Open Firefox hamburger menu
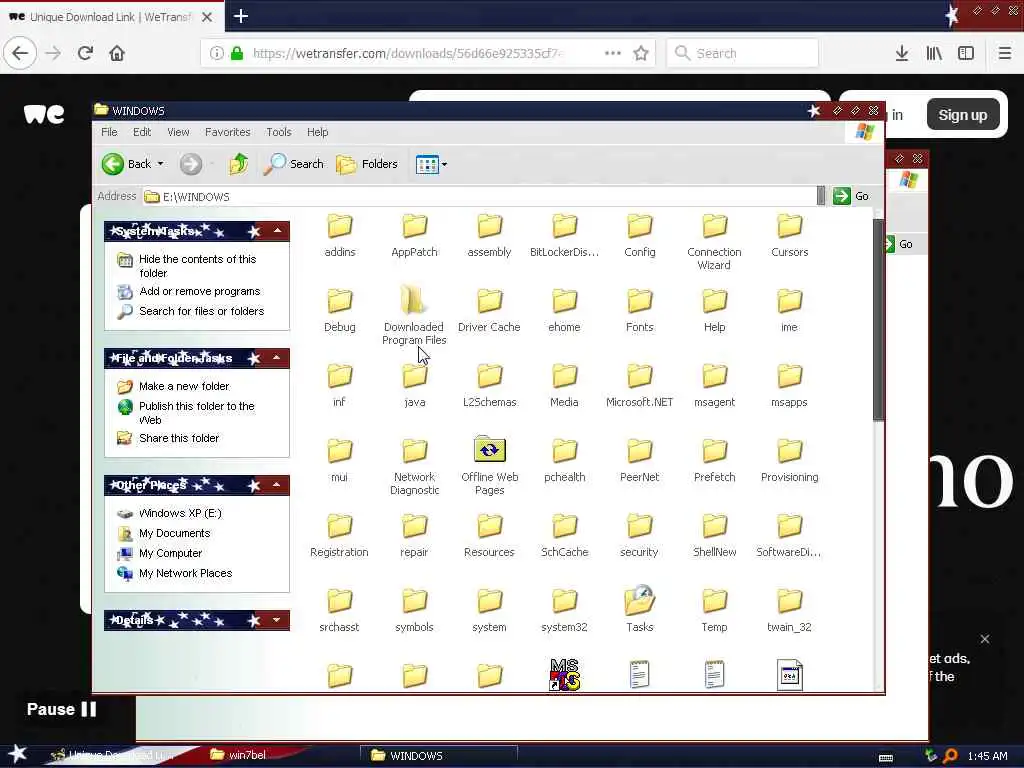1024x768 pixels. (x=1005, y=54)
